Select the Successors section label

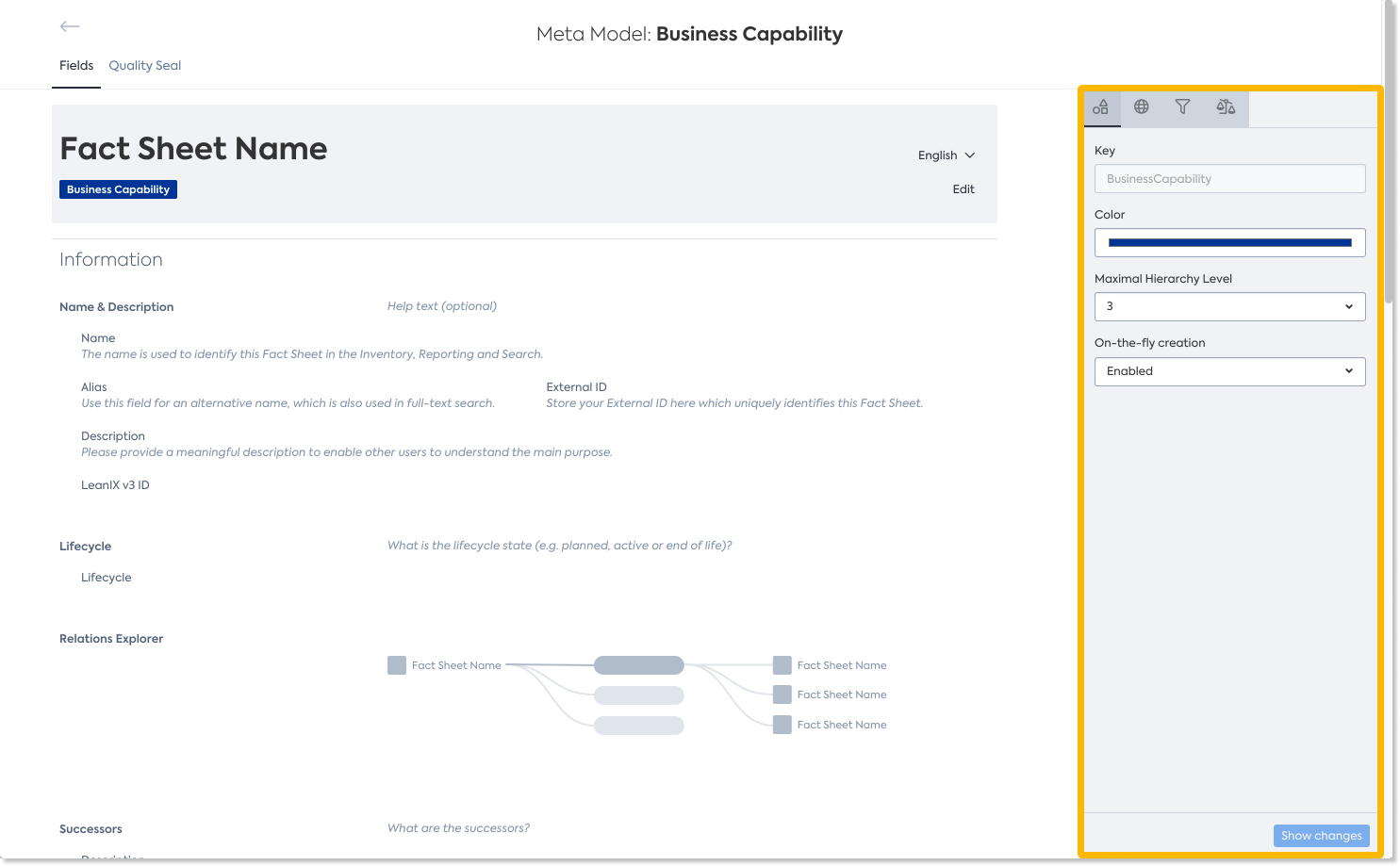(x=91, y=829)
